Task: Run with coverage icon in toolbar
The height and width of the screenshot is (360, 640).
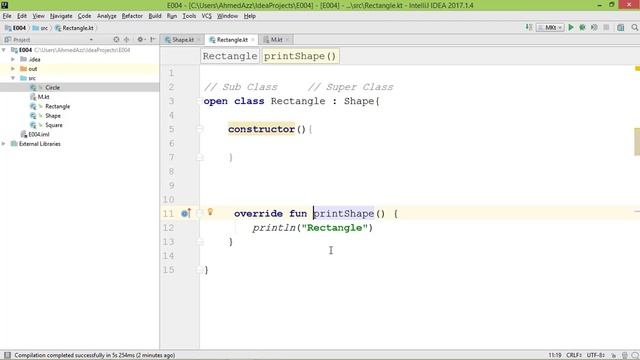Action: 594,27
